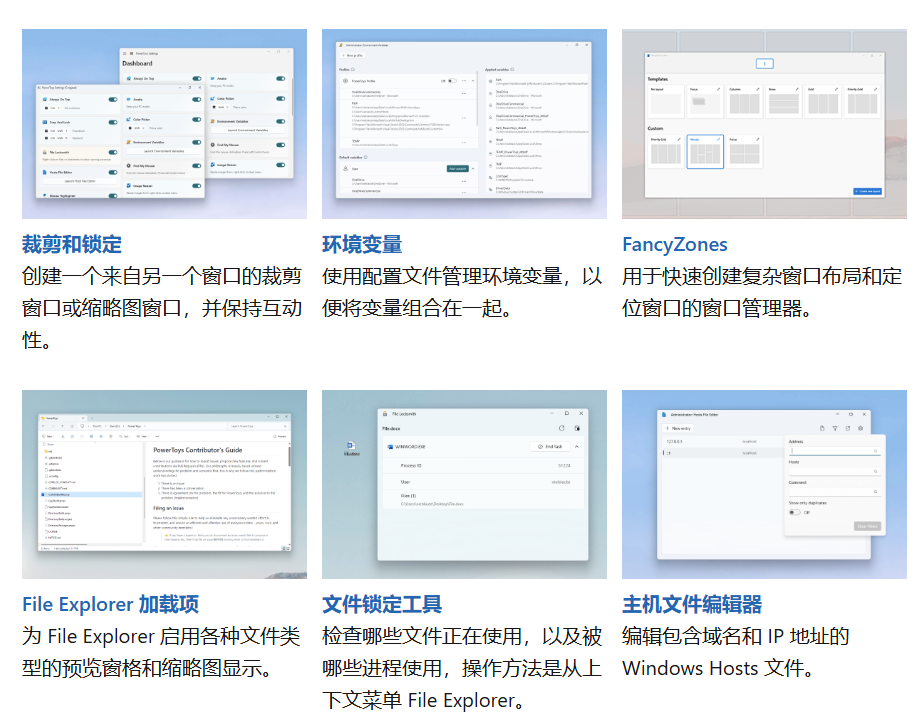This screenshot has height=719, width=922.
Task: Select the screenshot above 环境变量
Action: pos(465,124)
